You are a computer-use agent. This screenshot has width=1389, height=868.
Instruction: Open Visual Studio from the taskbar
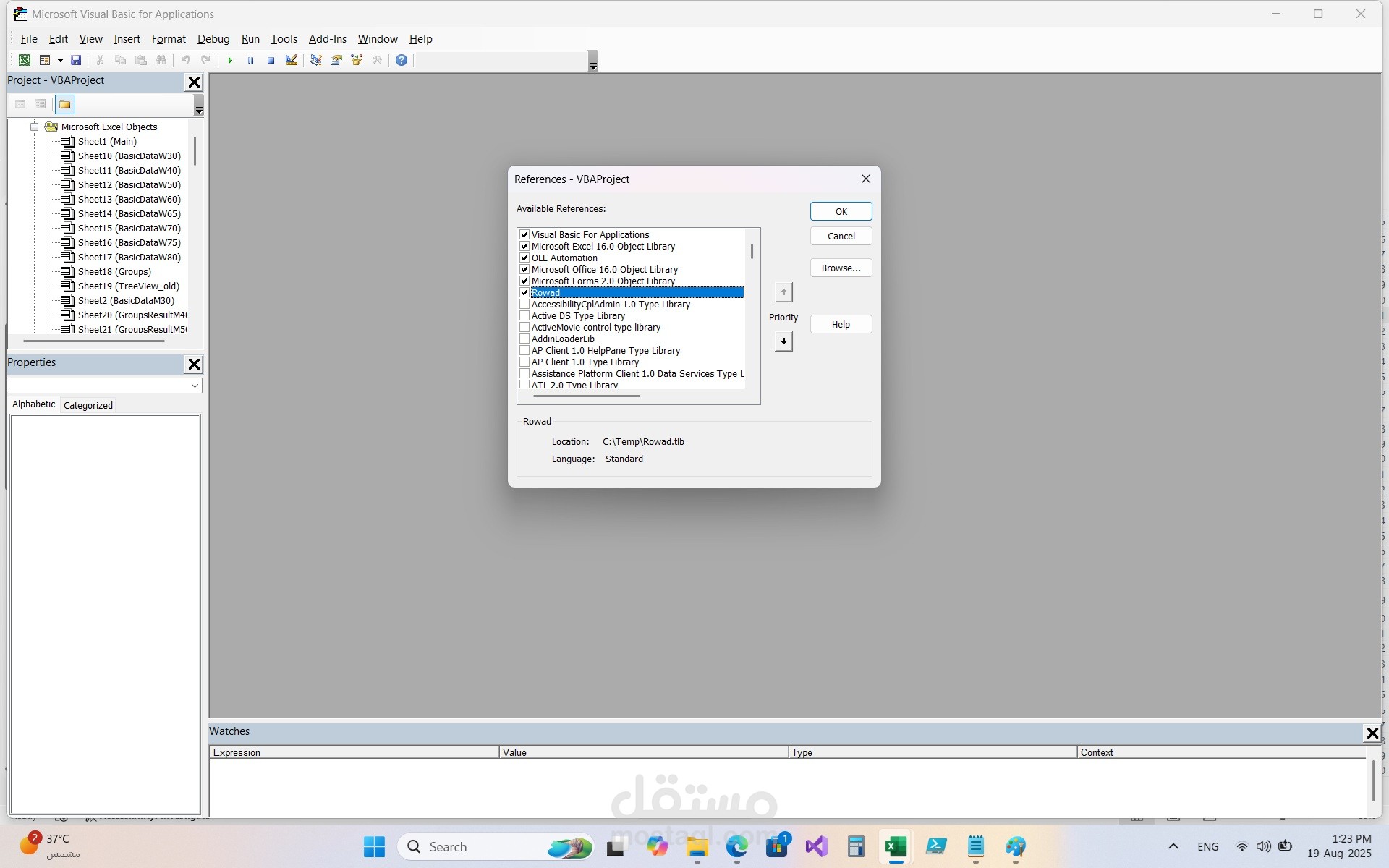(816, 846)
